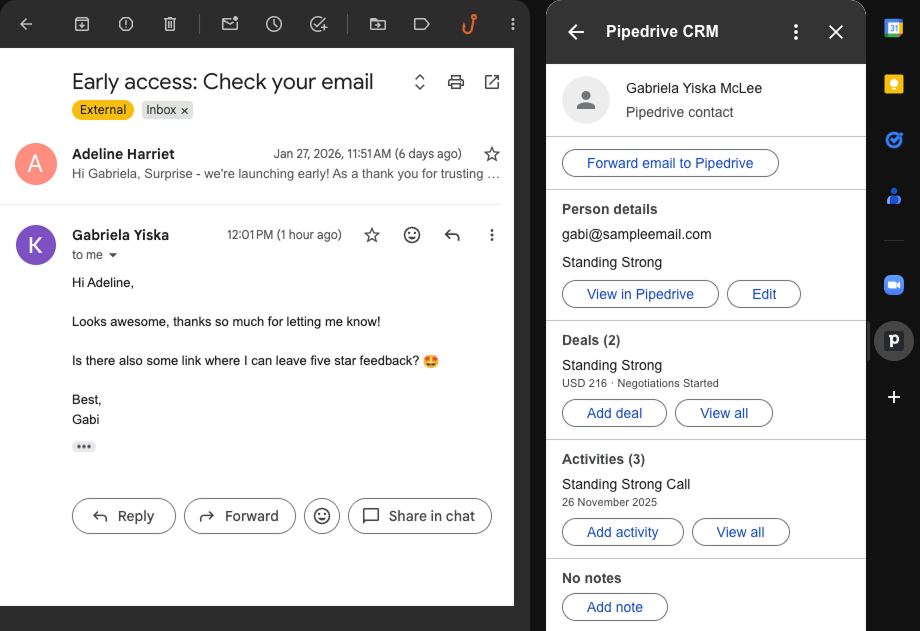920x631 pixels.
Task: Click the Add note button
Action: 614,607
